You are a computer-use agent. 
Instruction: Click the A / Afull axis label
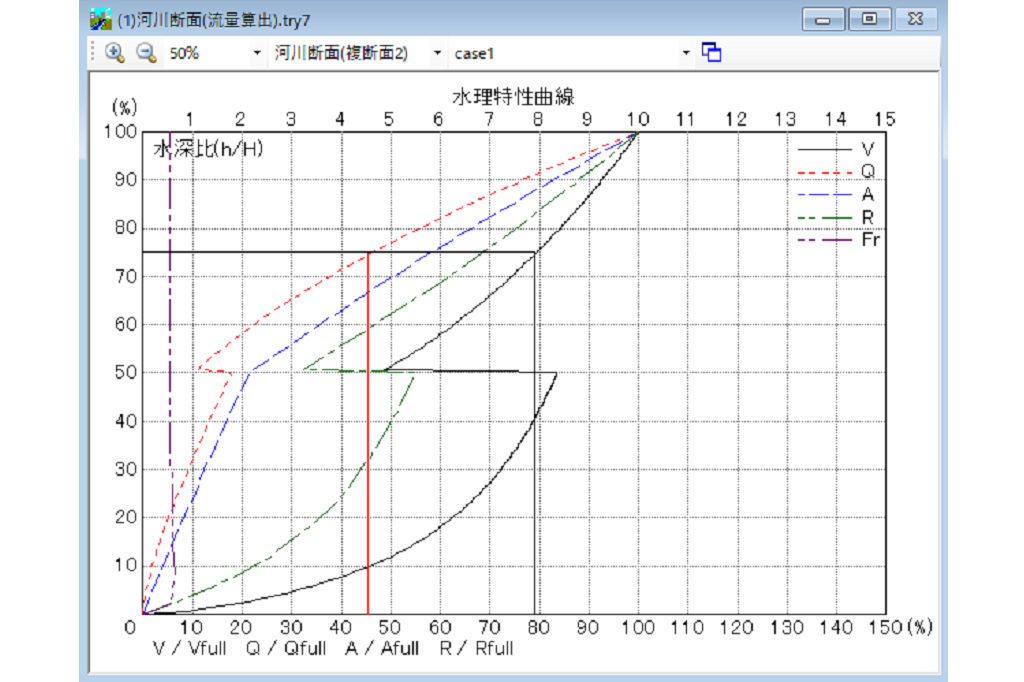(x=381, y=649)
